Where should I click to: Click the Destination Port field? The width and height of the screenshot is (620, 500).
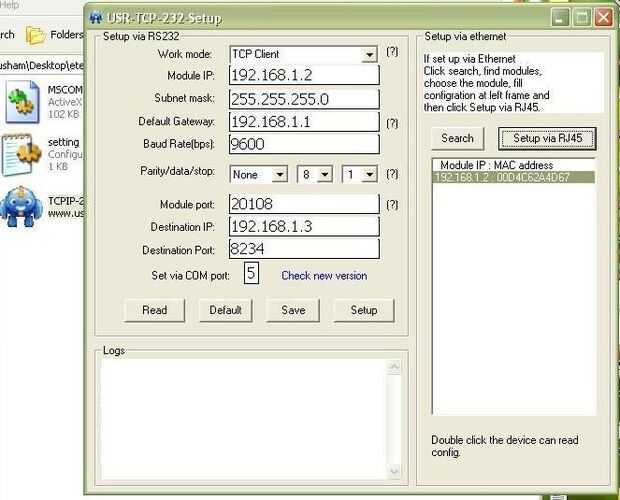click(304, 249)
